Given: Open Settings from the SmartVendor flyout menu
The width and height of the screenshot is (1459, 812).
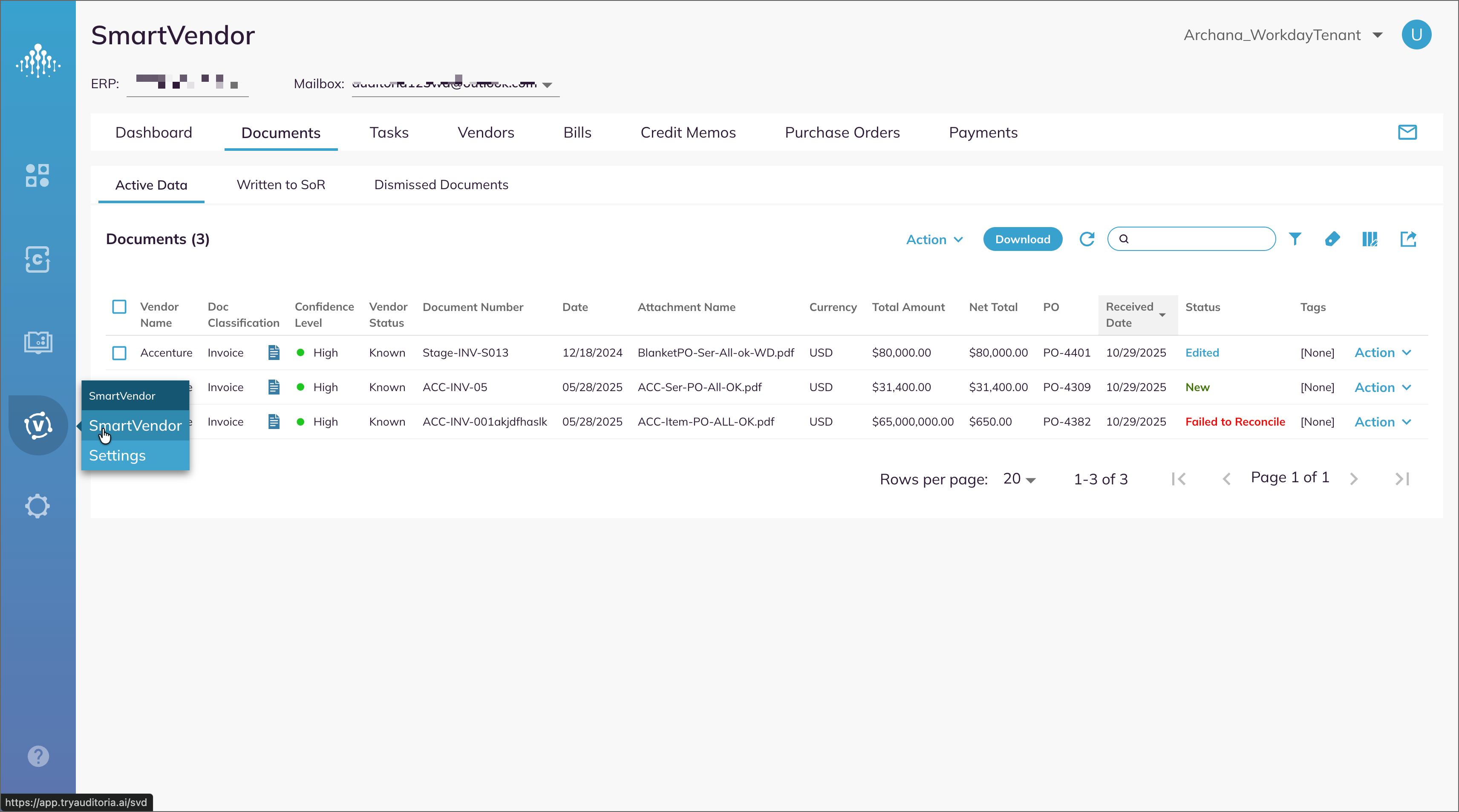Looking at the screenshot, I should [117, 455].
